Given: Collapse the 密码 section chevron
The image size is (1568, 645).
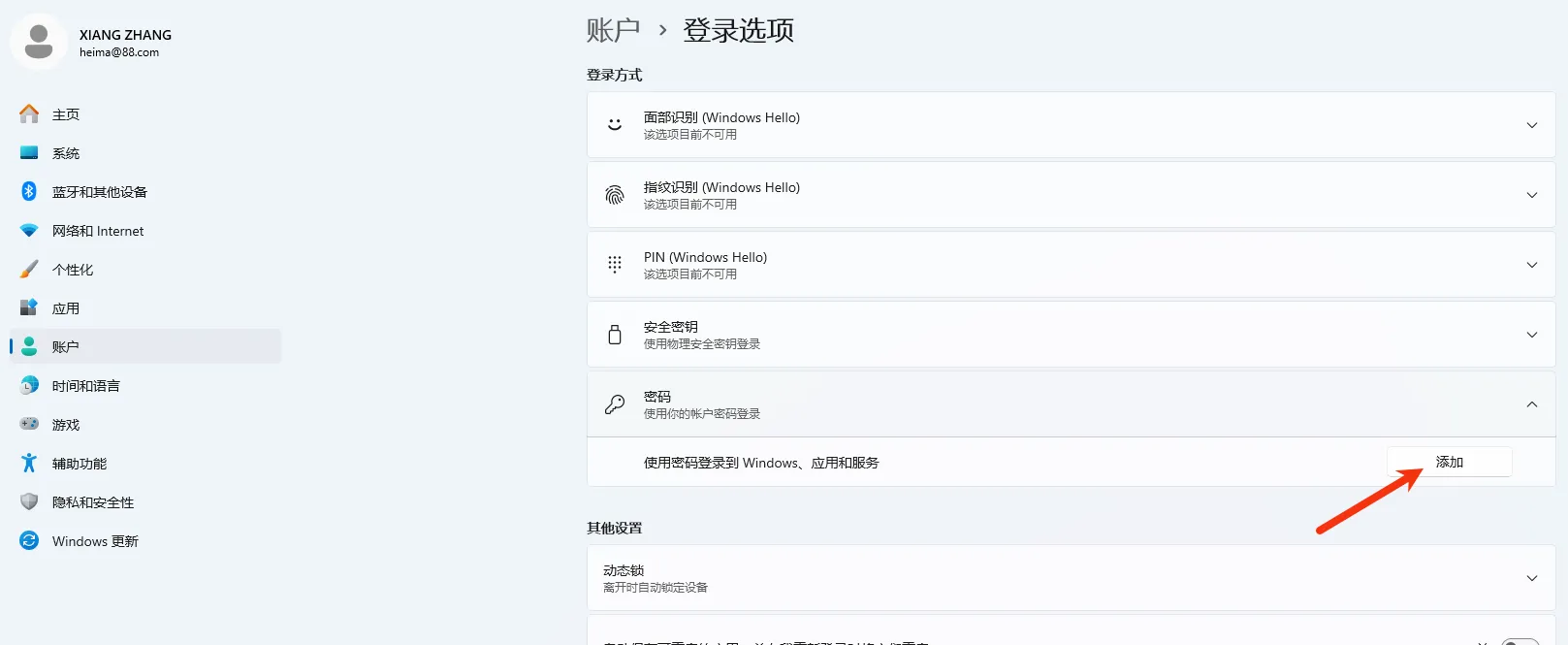Looking at the screenshot, I should click(1532, 404).
